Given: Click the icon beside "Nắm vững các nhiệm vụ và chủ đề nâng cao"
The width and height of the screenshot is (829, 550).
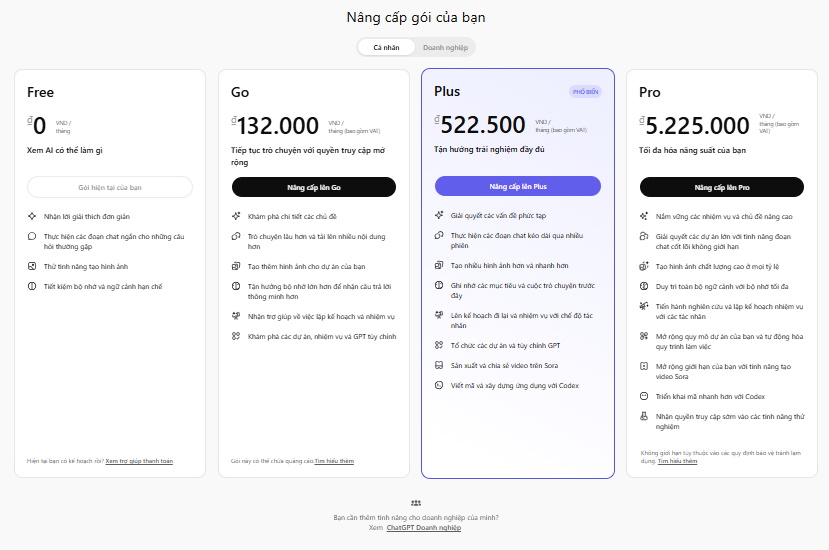Looking at the screenshot, I should 644,216.
